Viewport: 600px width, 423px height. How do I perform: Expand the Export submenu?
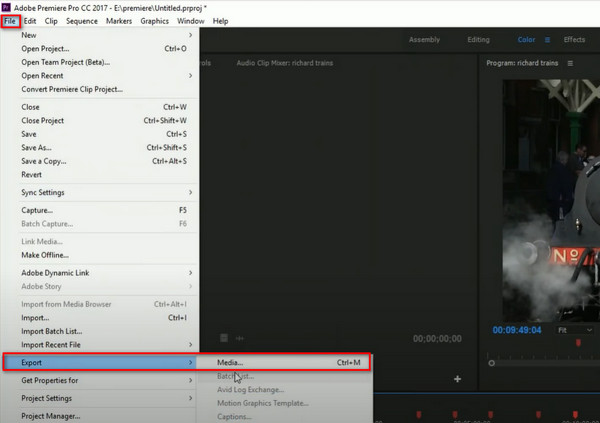(x=100, y=363)
